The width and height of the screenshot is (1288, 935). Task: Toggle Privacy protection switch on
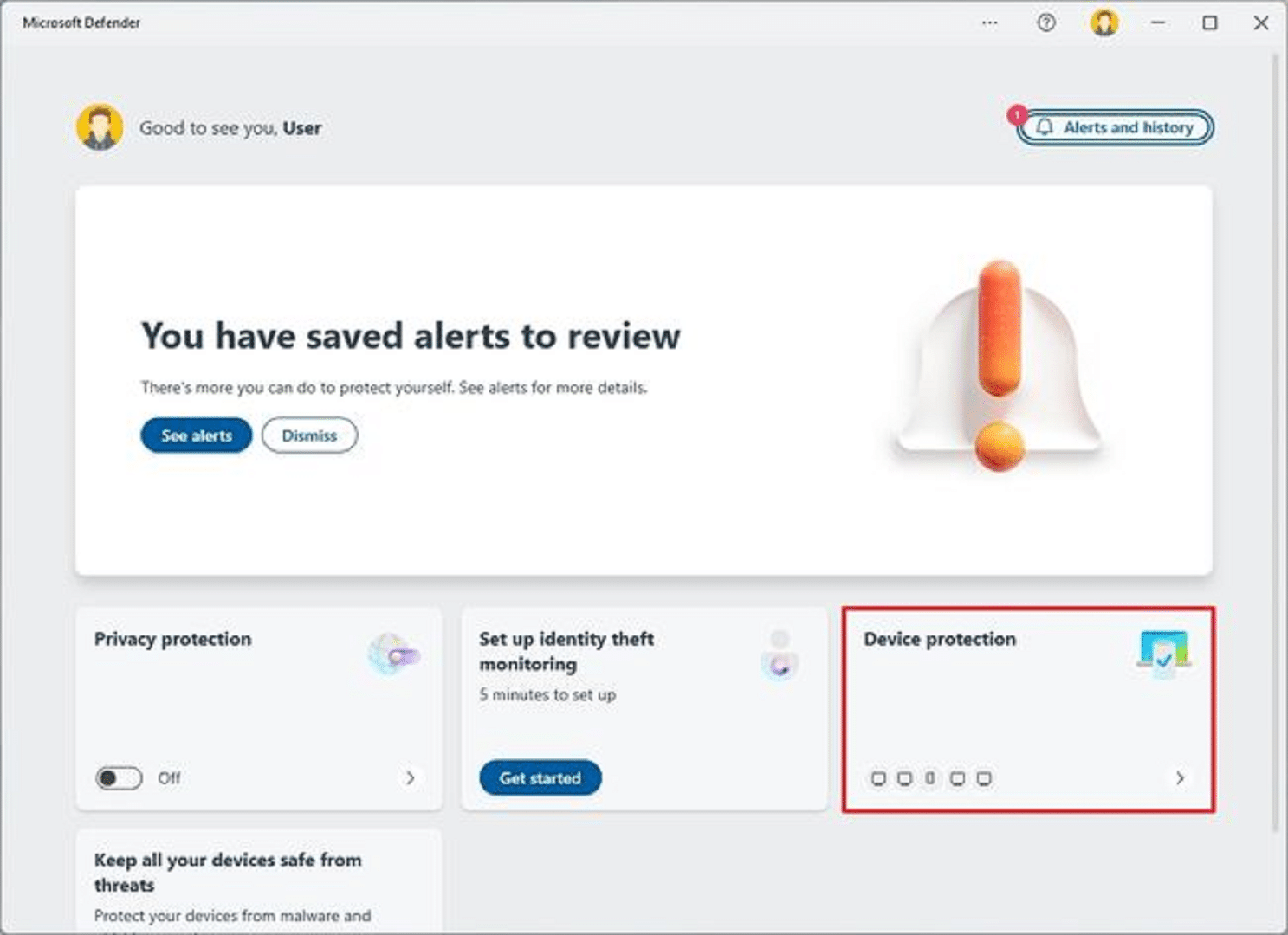tap(119, 778)
